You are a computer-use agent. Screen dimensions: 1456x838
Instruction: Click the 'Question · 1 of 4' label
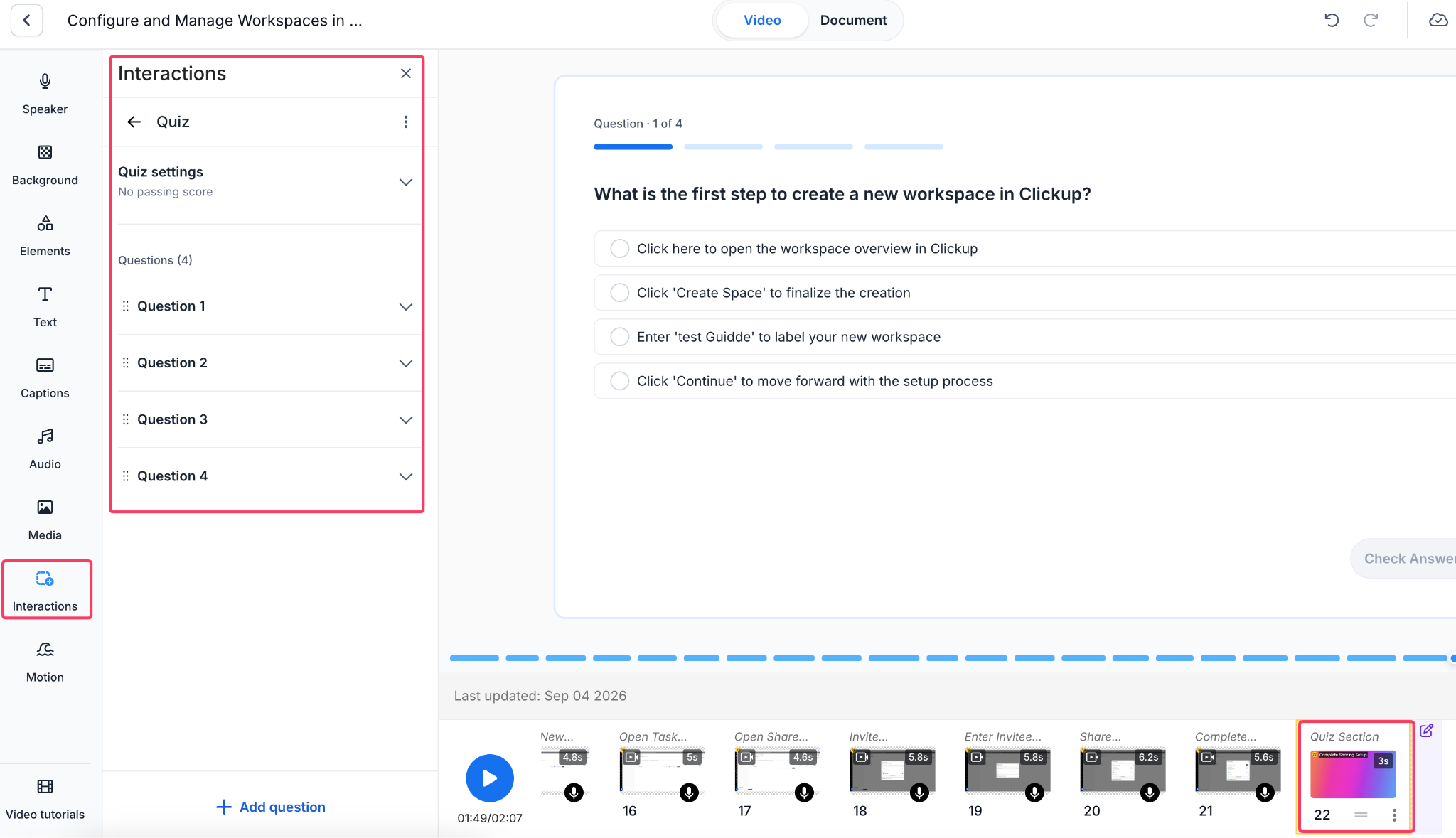point(638,124)
